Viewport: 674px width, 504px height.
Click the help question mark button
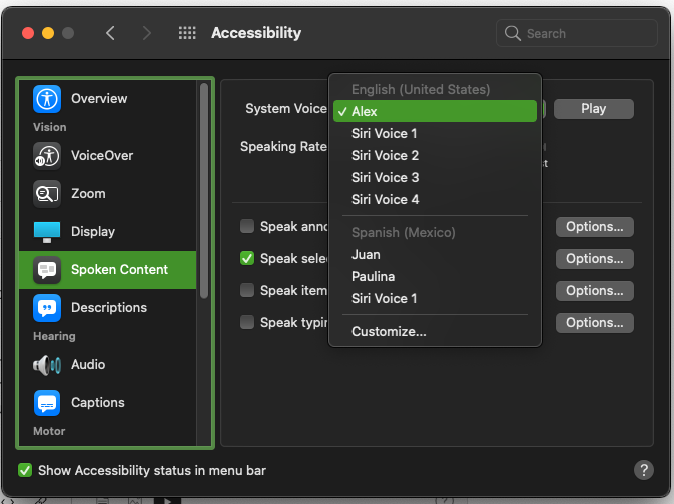(x=645, y=470)
